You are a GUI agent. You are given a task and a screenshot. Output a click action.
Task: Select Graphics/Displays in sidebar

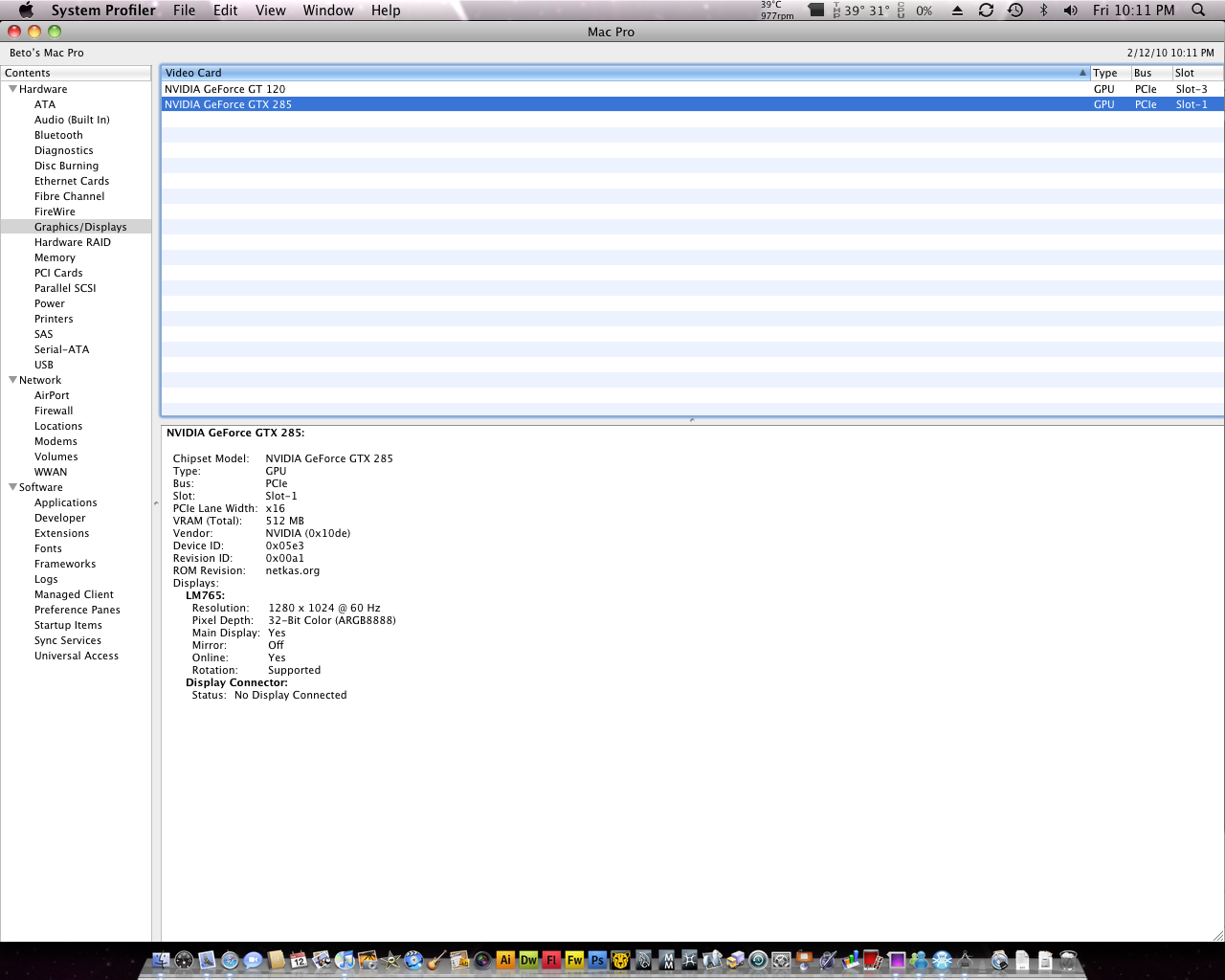click(x=80, y=227)
